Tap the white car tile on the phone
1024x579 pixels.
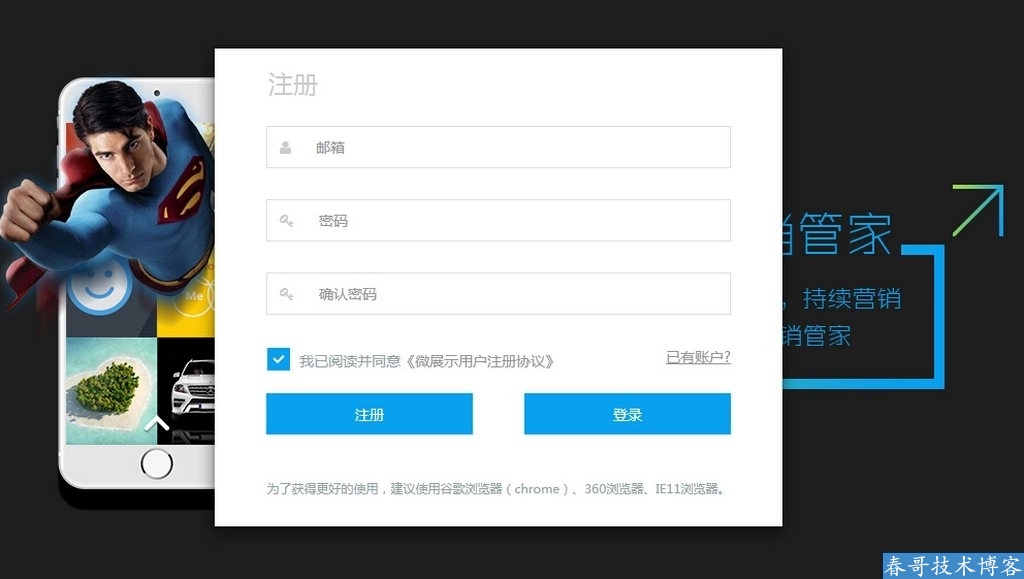186,390
